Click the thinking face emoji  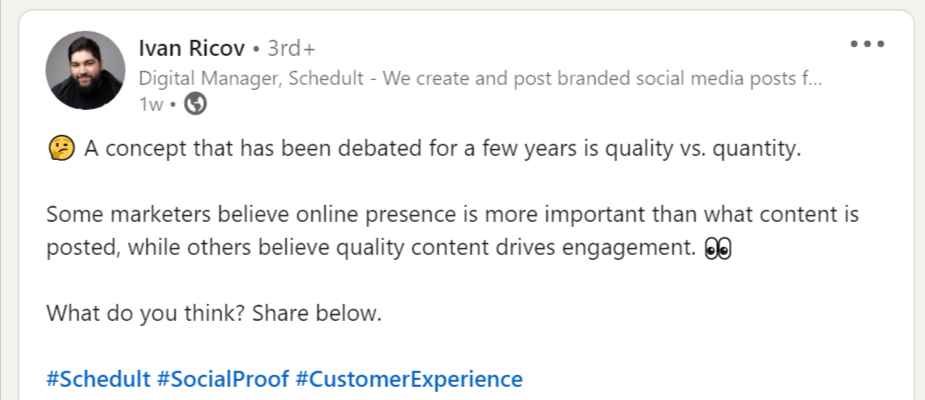pyautogui.click(x=61, y=150)
